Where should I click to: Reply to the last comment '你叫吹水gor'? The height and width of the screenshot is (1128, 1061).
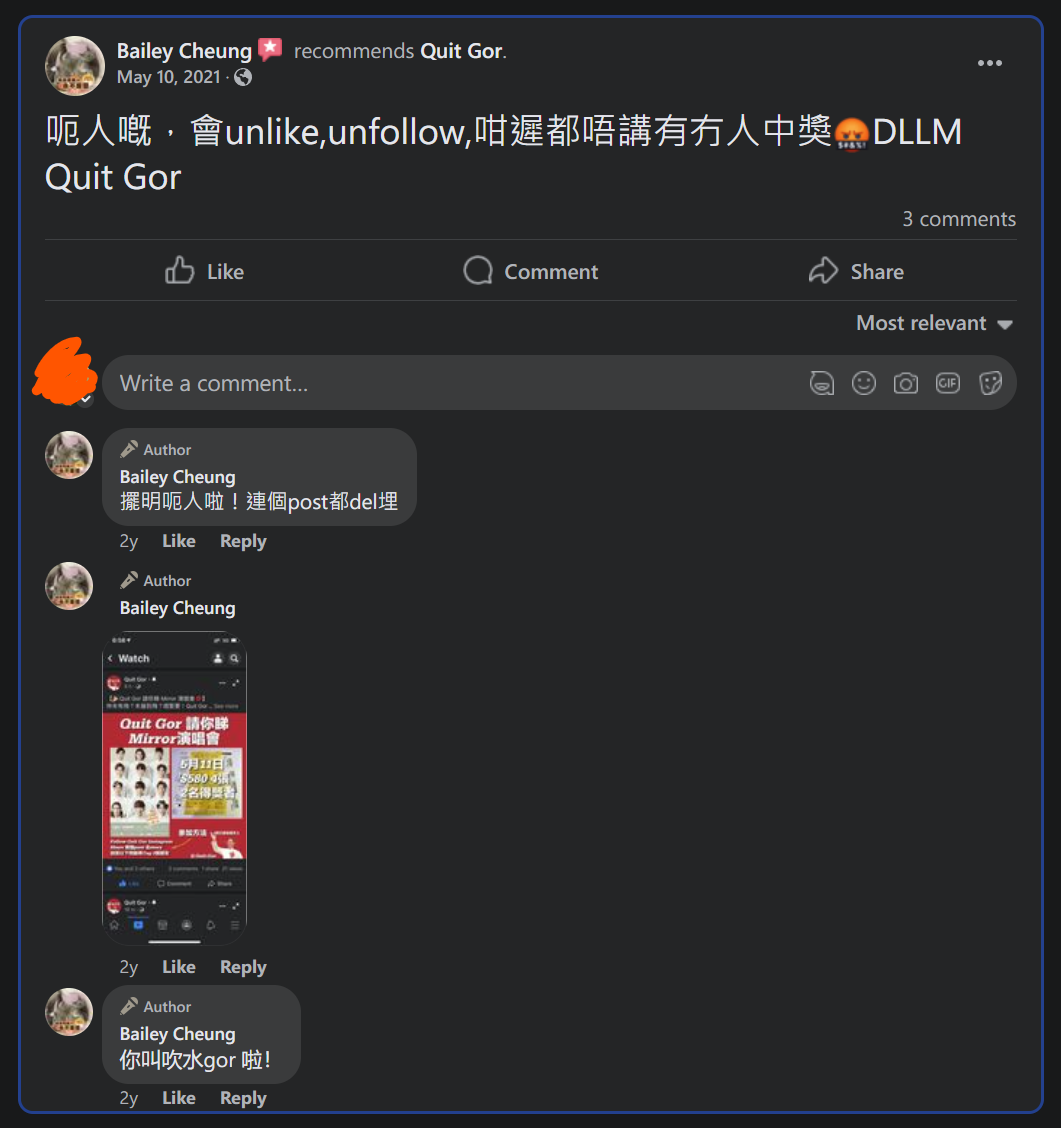(243, 1098)
